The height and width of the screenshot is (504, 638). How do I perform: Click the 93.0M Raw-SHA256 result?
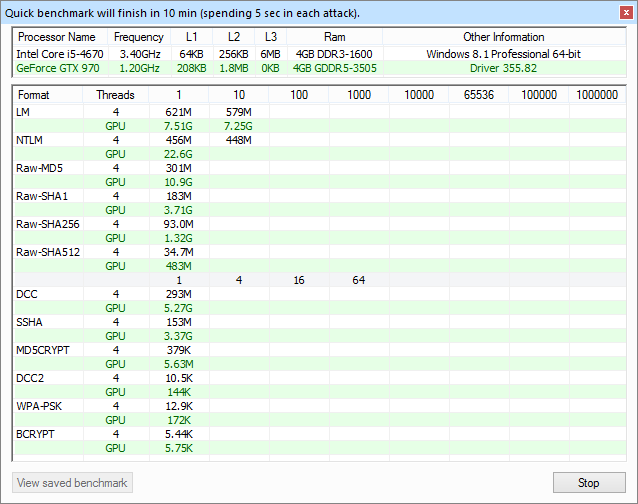[x=179, y=224]
